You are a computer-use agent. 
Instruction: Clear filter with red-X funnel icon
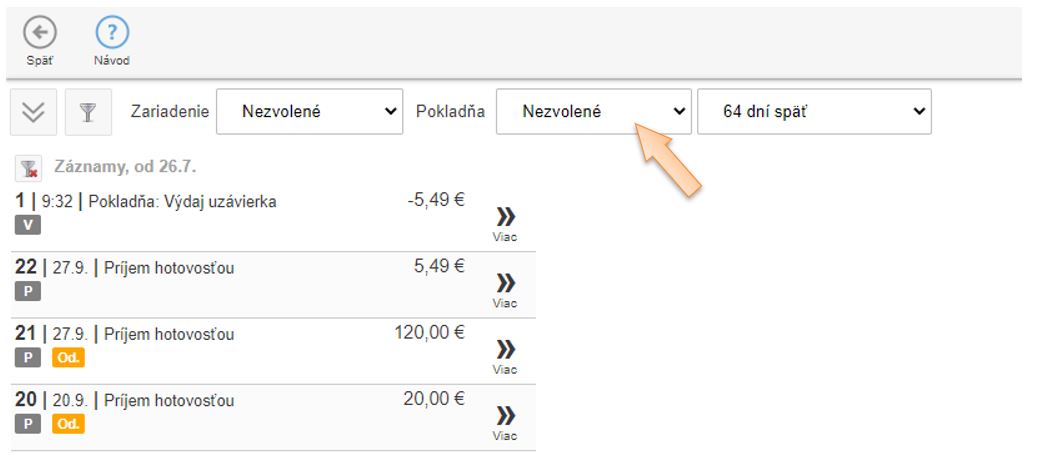pos(29,168)
